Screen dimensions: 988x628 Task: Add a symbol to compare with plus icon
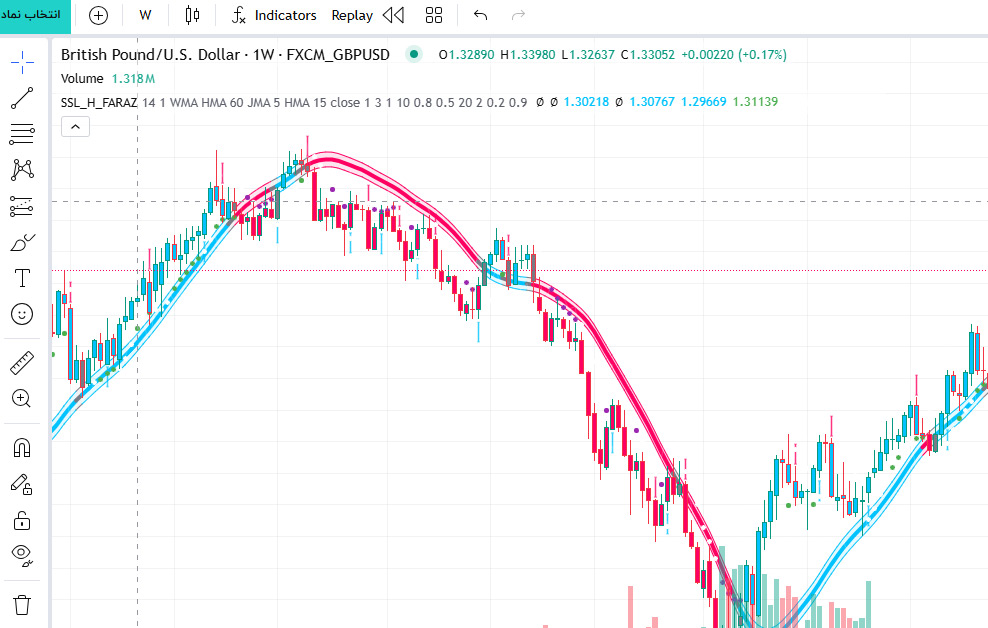click(x=98, y=15)
